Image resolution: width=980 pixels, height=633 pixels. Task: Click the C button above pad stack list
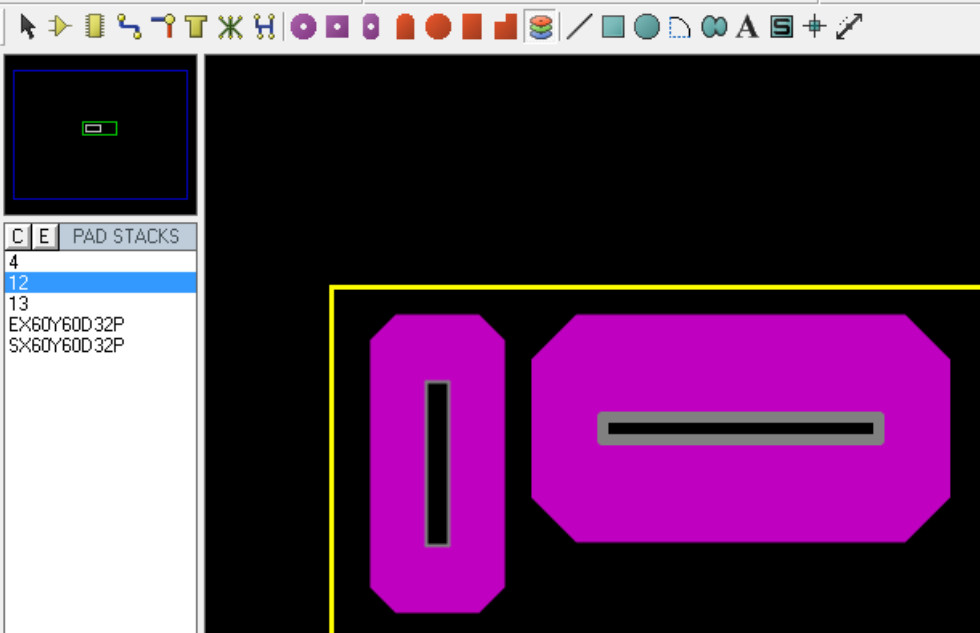(18, 237)
